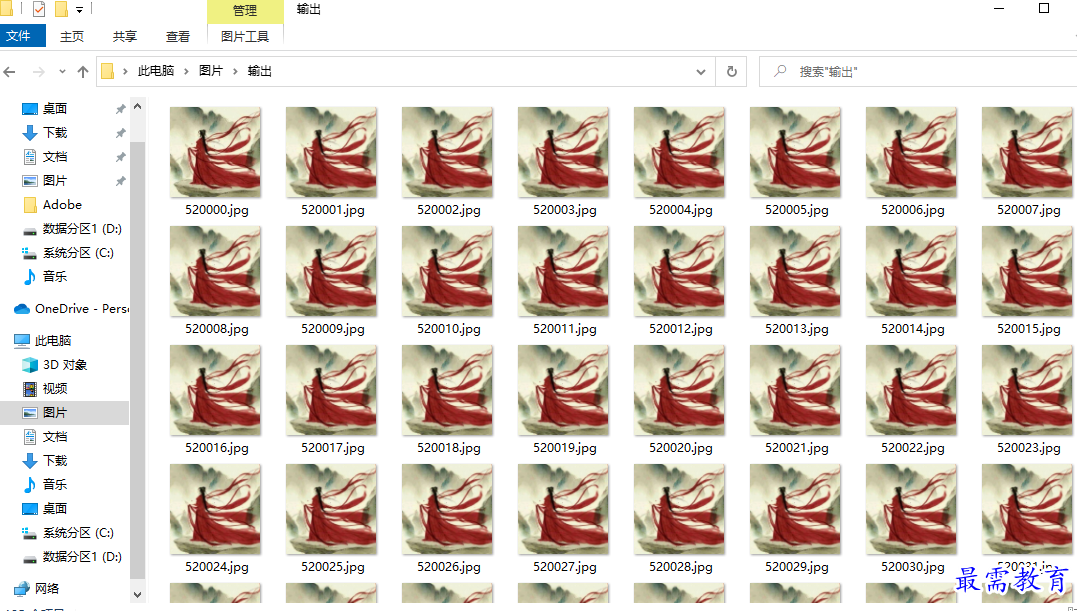Click 图片 in the address path

pyautogui.click(x=211, y=71)
